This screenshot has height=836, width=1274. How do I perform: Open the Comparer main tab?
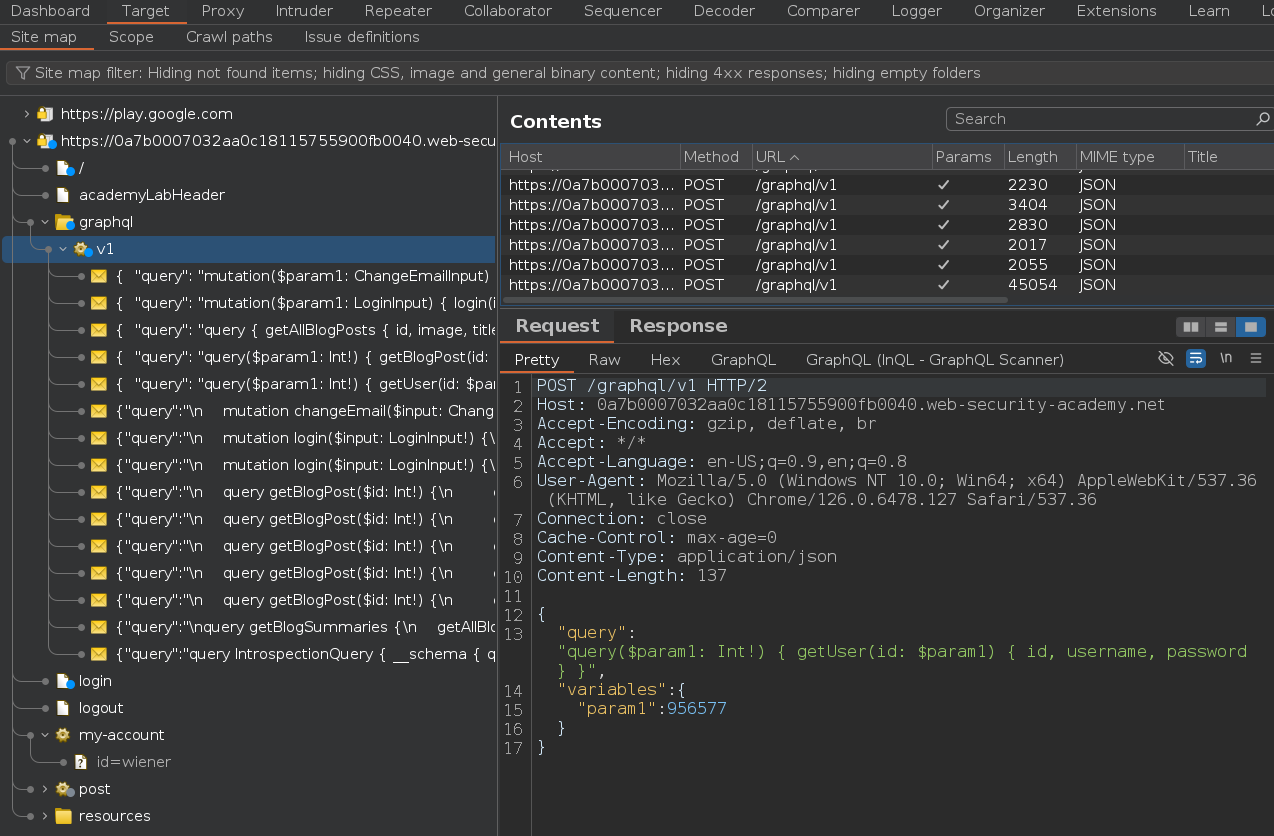(823, 11)
